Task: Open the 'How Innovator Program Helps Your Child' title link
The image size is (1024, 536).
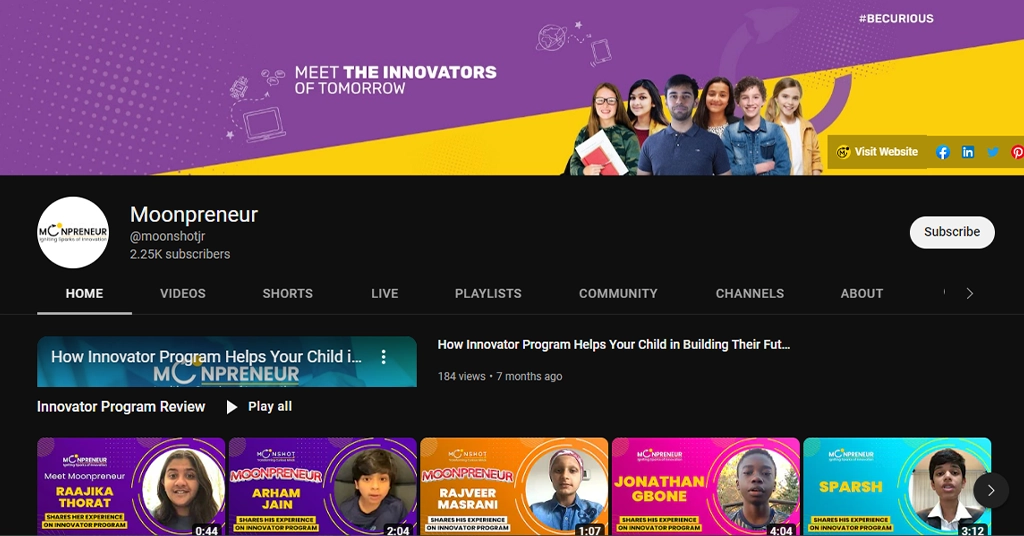Action: 613,345
